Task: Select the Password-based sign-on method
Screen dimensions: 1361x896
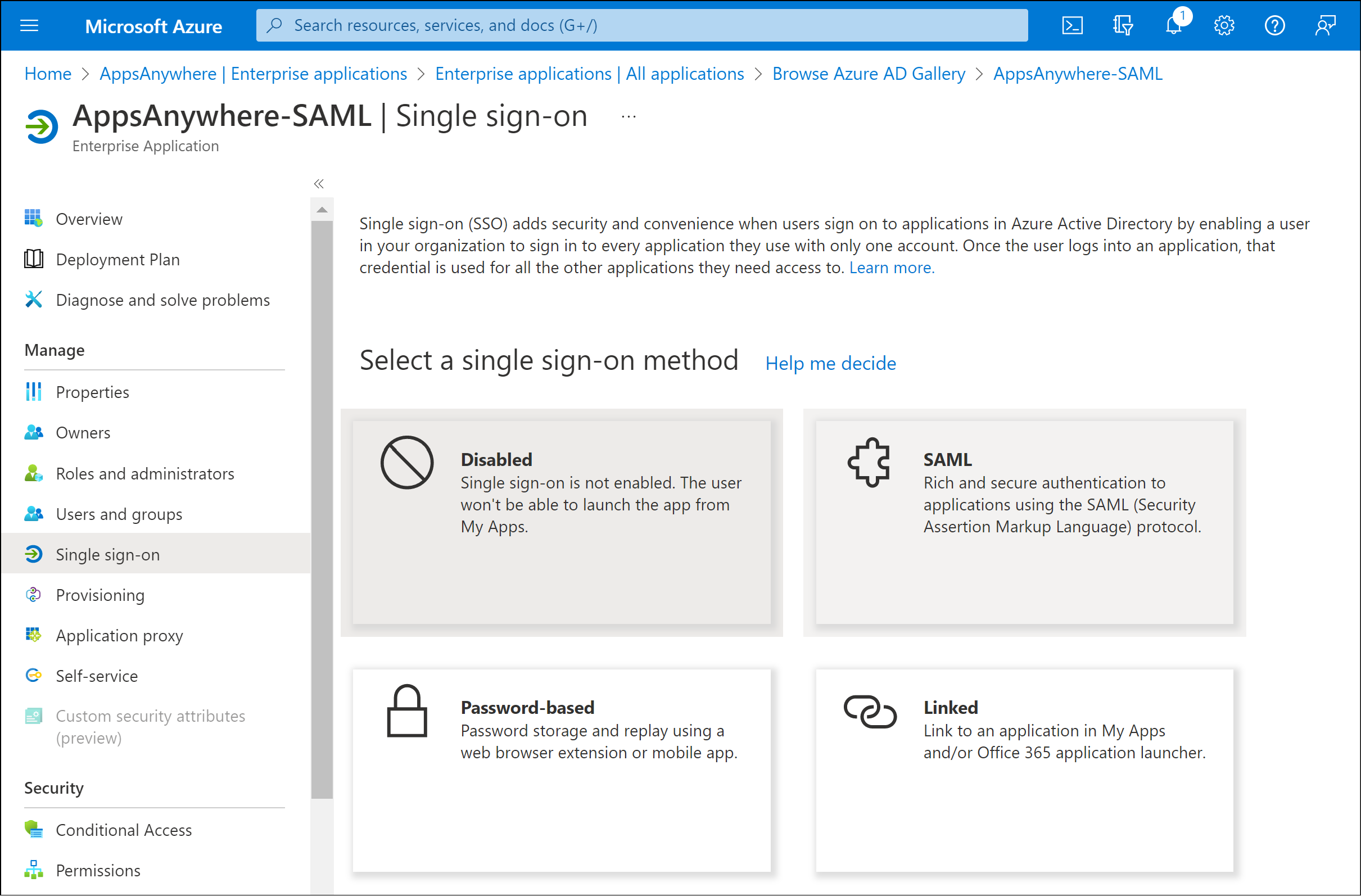Action: point(562,771)
